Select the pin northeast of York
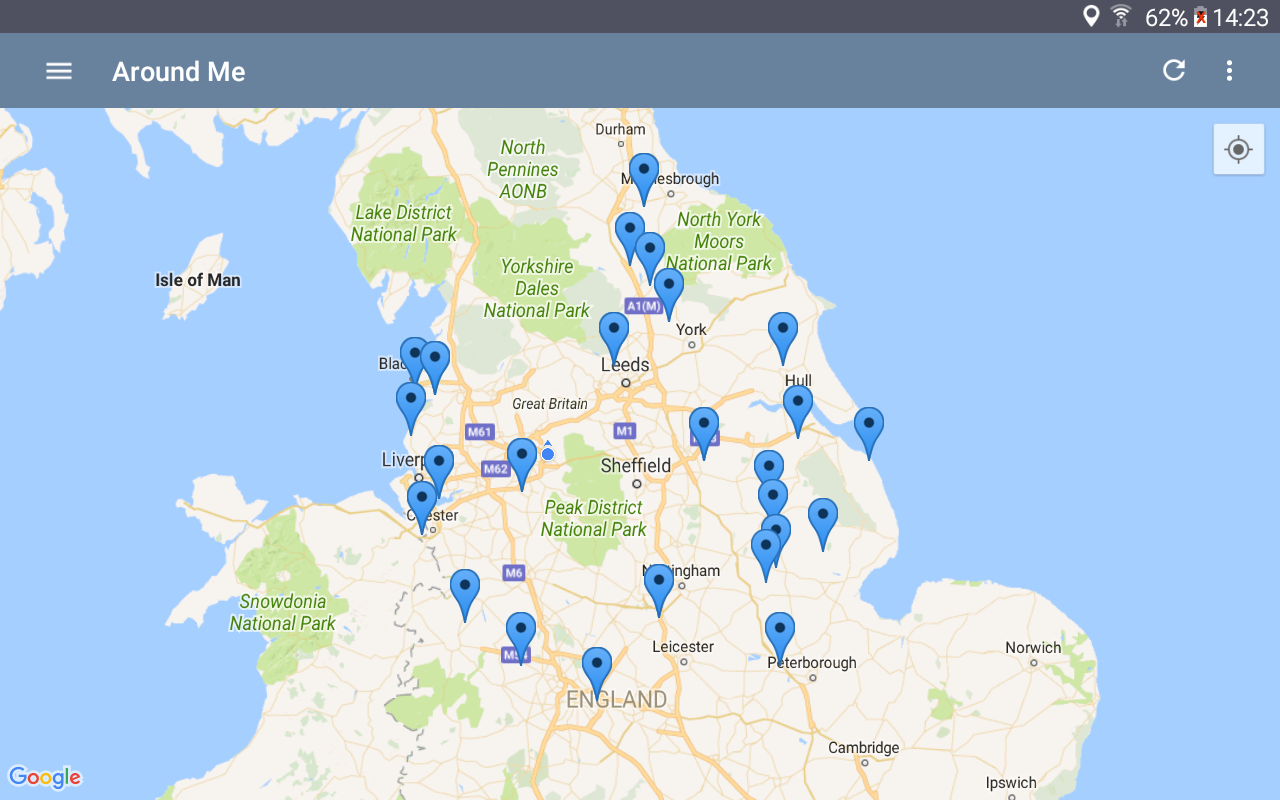Screen dimensions: 1280x800 point(783,338)
